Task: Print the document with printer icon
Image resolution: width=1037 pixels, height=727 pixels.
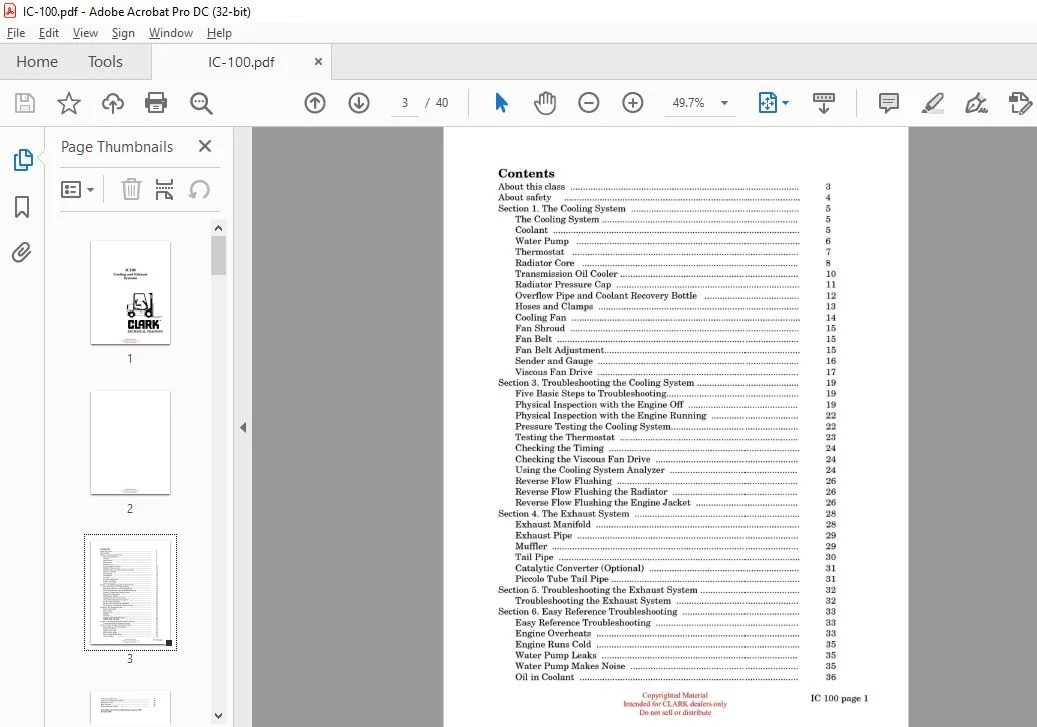Action: tap(156, 103)
